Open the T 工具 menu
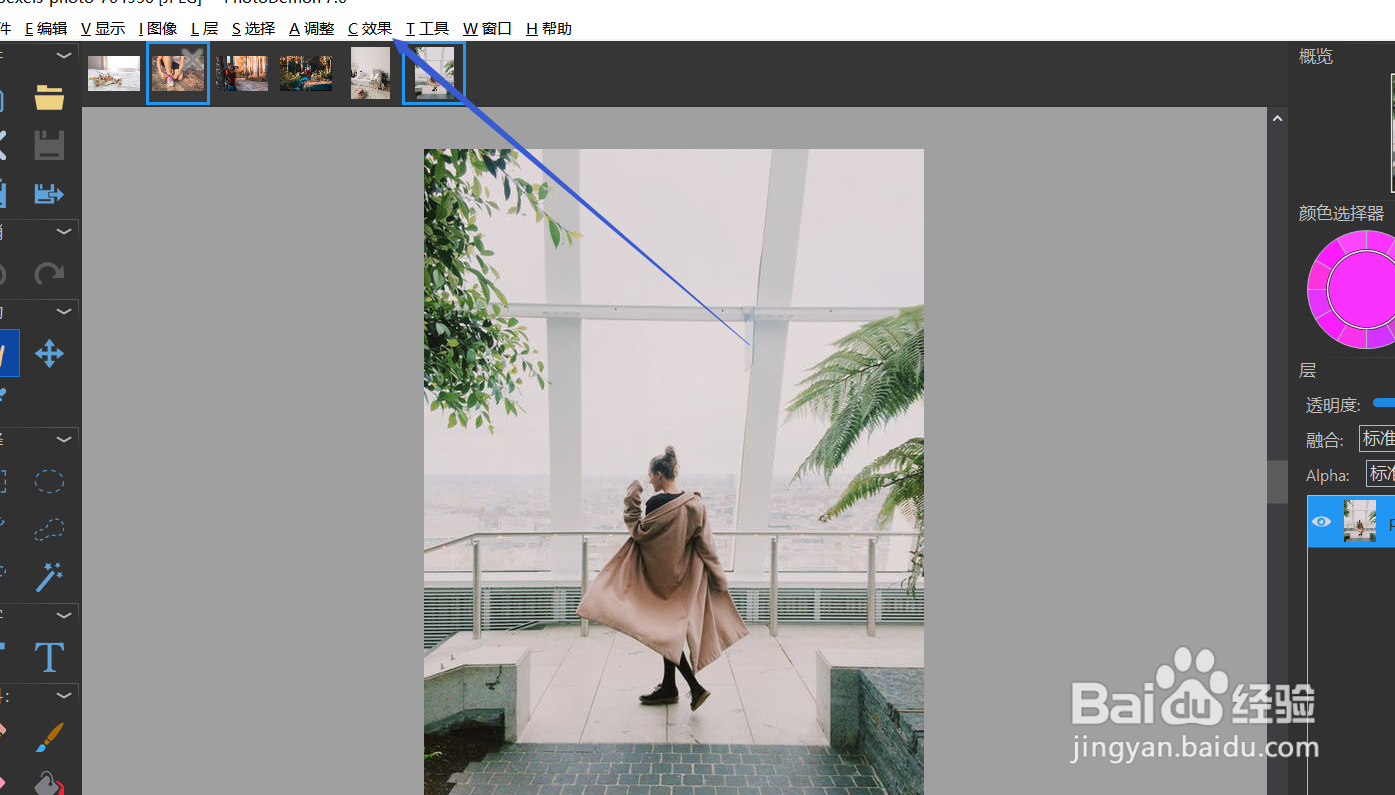 [x=427, y=29]
